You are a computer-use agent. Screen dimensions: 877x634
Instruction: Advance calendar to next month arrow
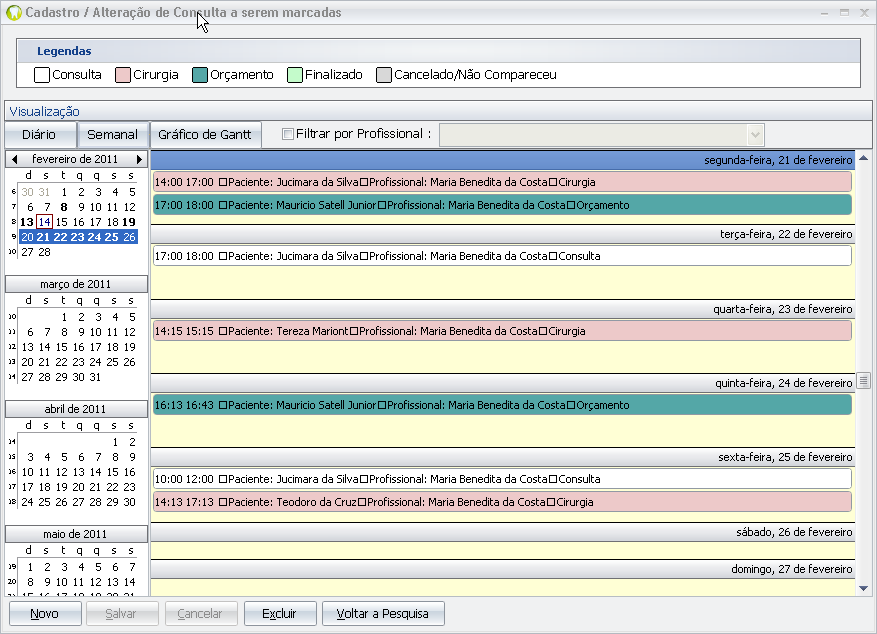139,159
